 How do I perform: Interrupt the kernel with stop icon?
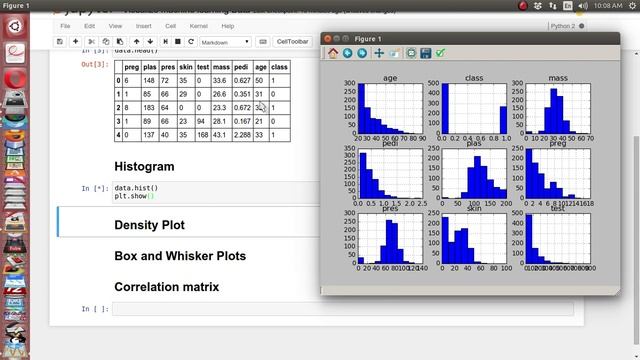coord(178,42)
